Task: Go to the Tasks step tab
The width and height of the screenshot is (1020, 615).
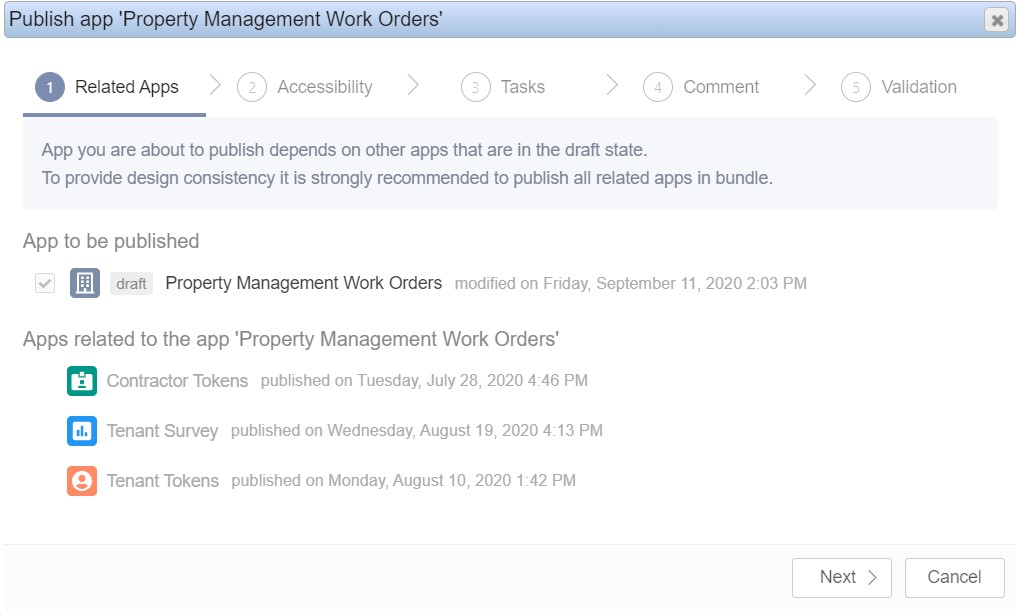Action: (x=522, y=87)
